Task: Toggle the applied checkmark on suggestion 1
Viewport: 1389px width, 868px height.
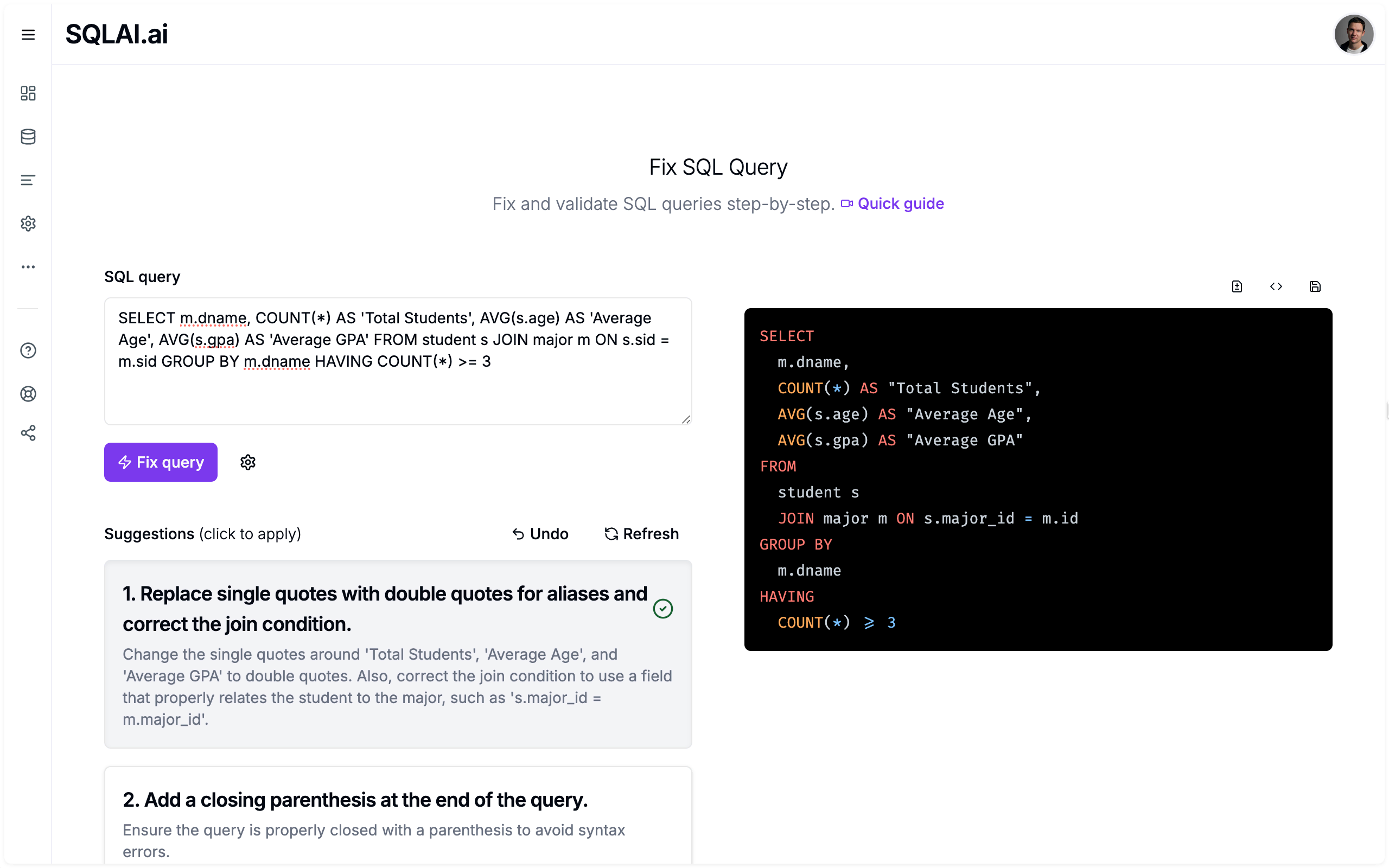Action: [x=662, y=609]
